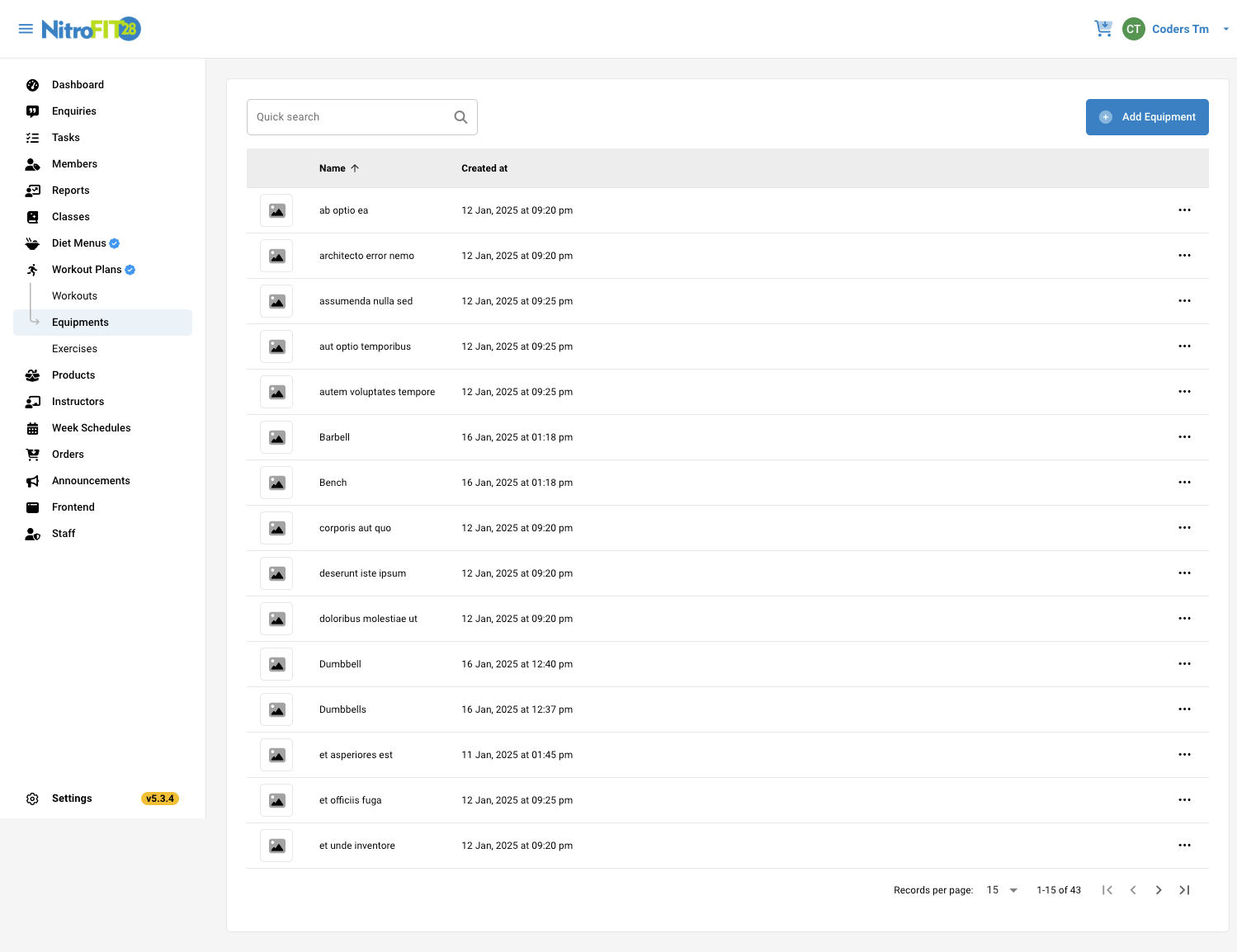Navigate to Week Schedules
The height and width of the screenshot is (952, 1237).
point(91,428)
